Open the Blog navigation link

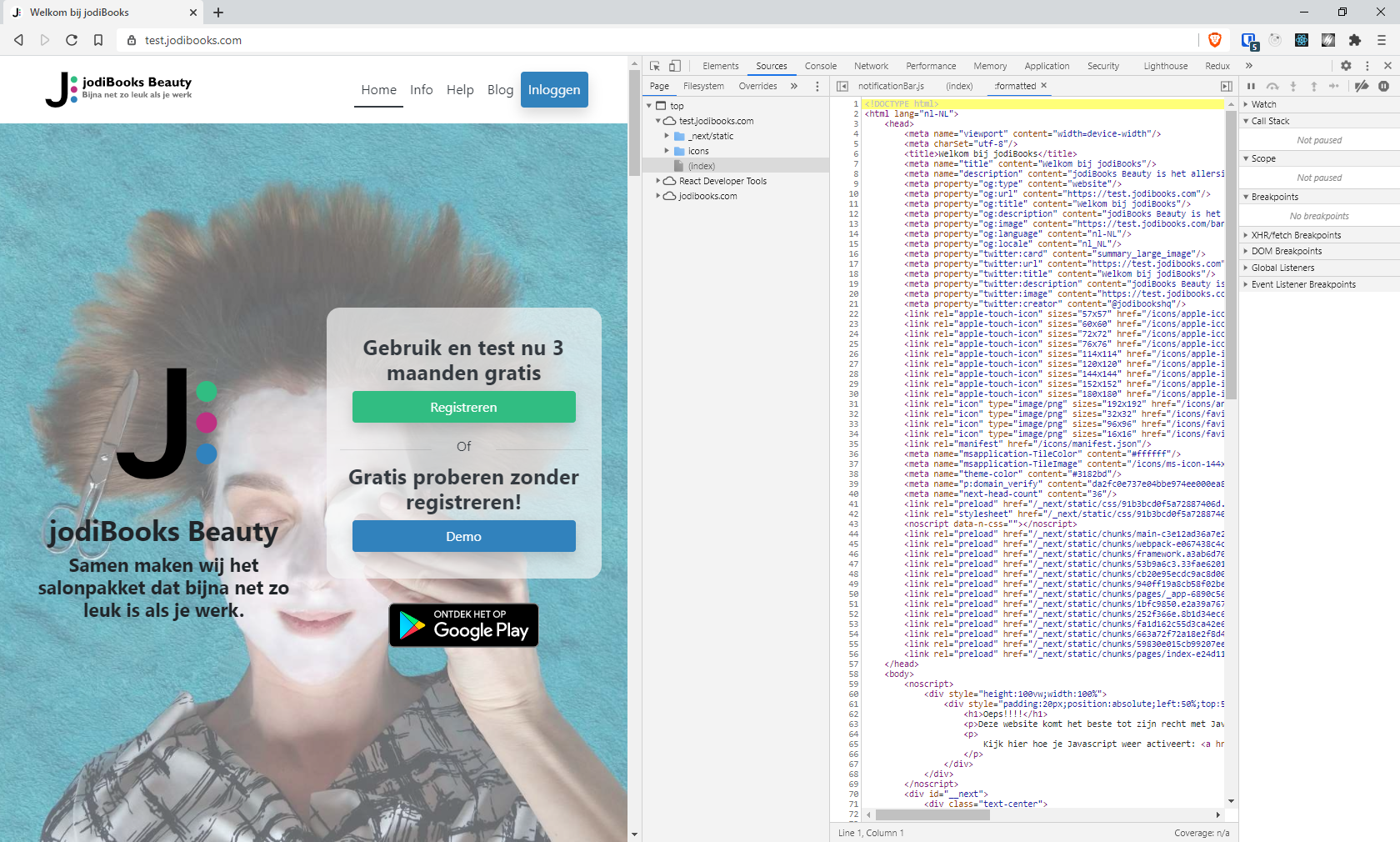(x=500, y=89)
